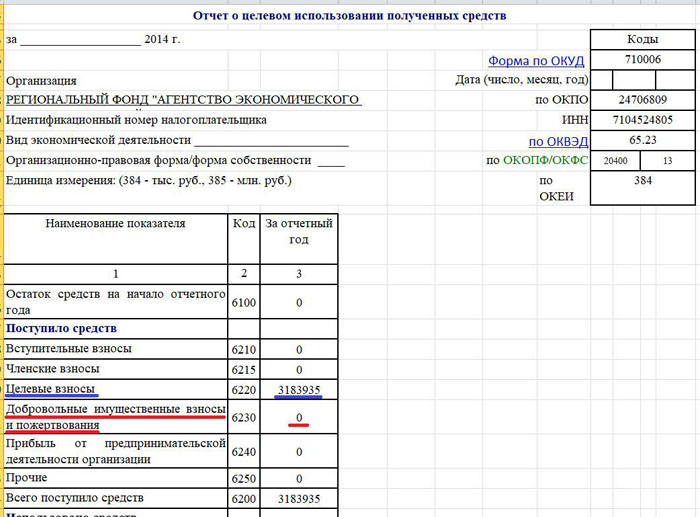The height and width of the screenshot is (517, 700).
Task: Select the total value in row 6200
Action: point(299,498)
